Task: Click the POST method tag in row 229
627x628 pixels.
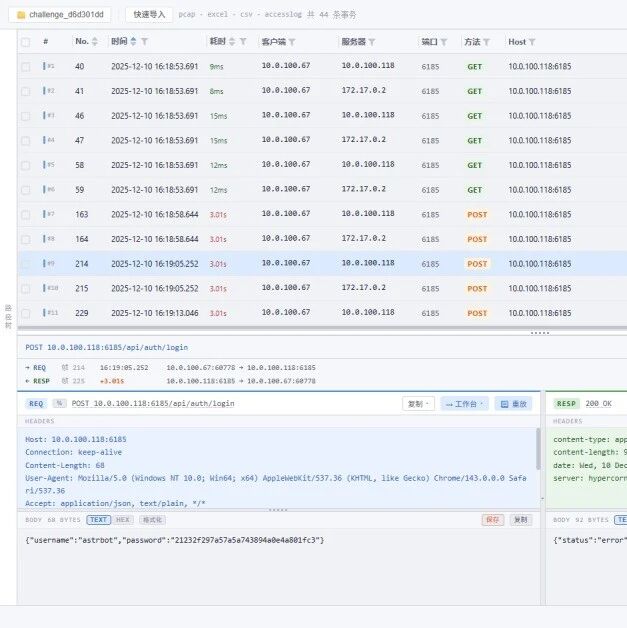Action: 477,313
